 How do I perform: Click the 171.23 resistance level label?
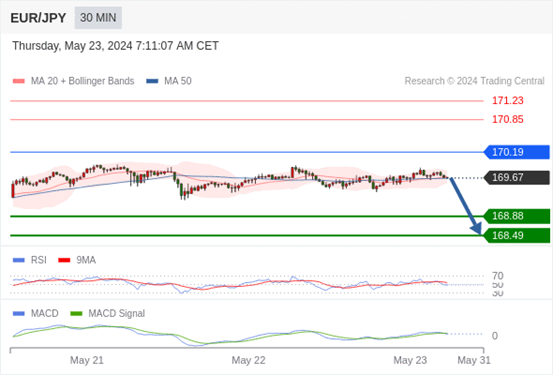508,101
